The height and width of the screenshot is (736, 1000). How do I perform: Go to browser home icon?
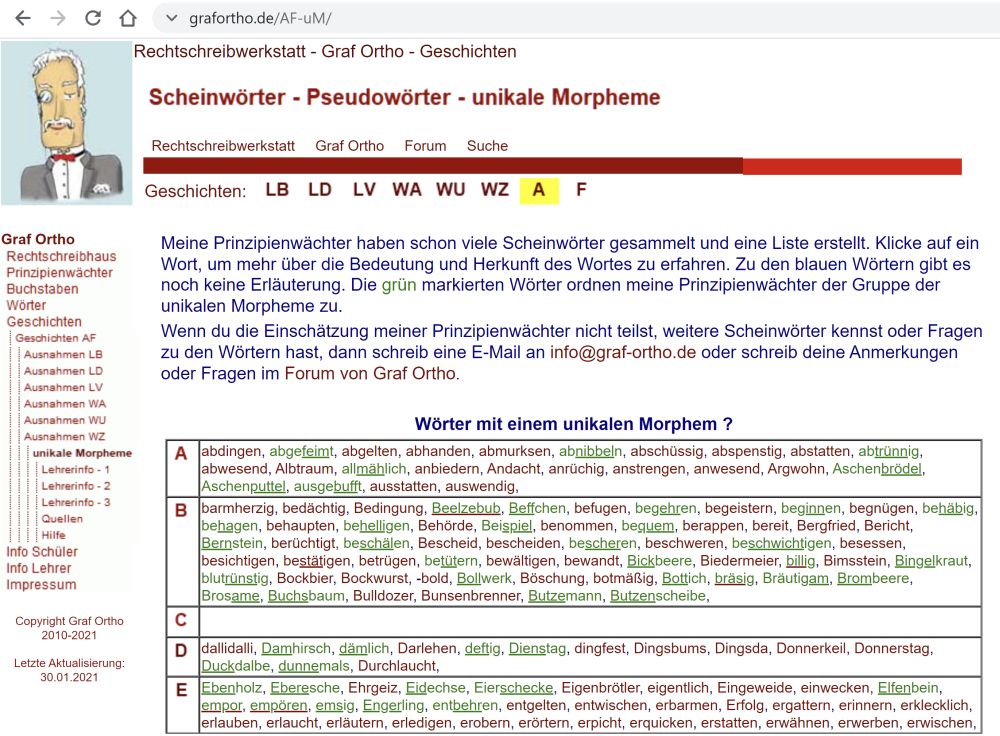(127, 18)
